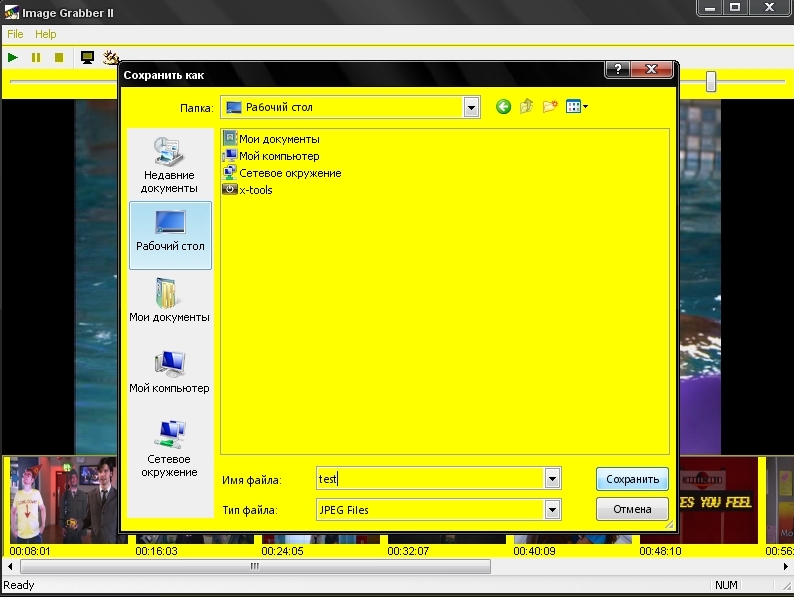This screenshot has width=794, height=597.
Task: Click the 00:16:03 timeline marker
Action: pyautogui.click(x=156, y=551)
